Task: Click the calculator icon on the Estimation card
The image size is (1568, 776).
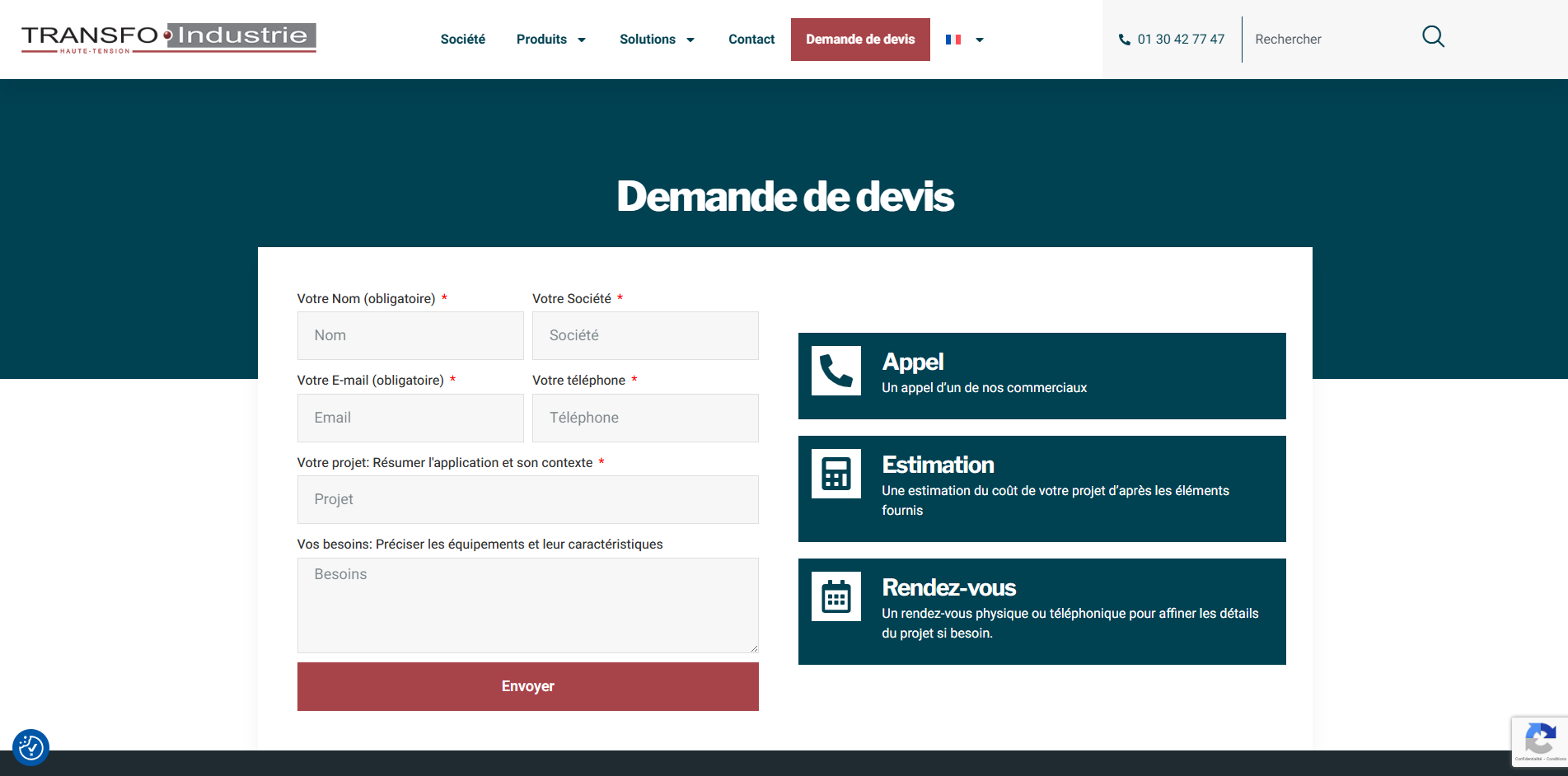Action: pyautogui.click(x=835, y=474)
